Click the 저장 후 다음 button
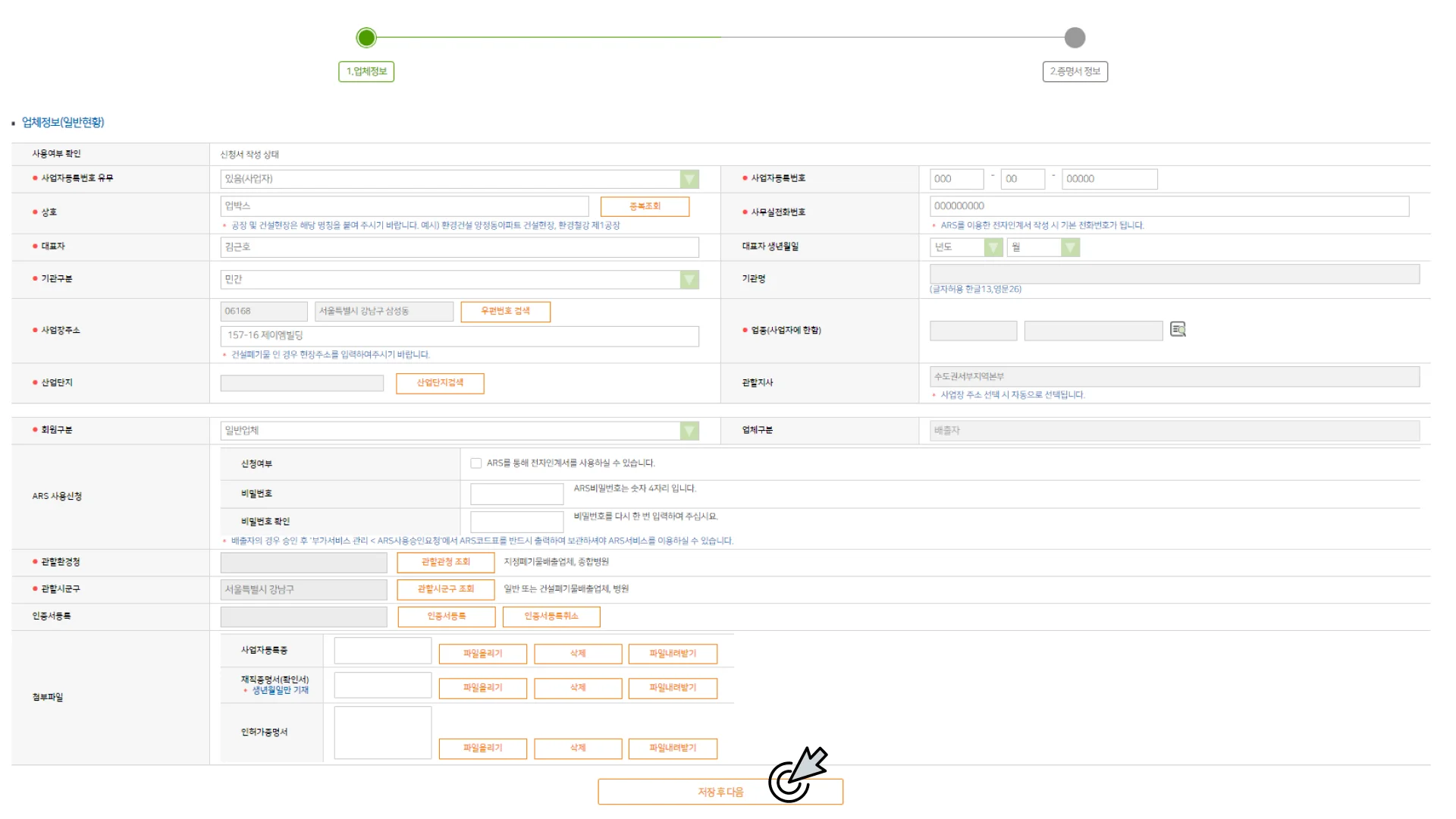1456x819 pixels. (720, 792)
